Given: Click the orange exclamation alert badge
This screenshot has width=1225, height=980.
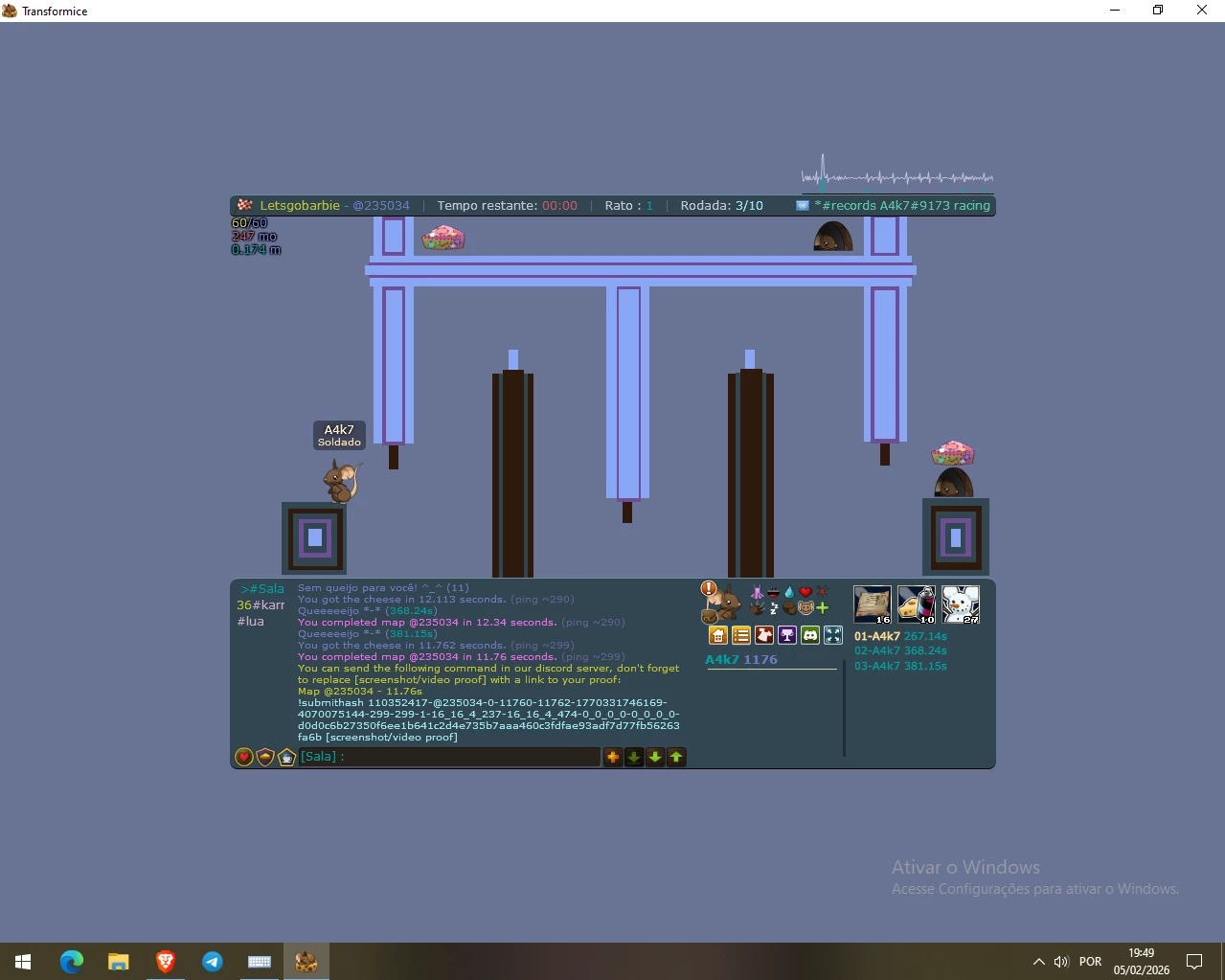Looking at the screenshot, I should pyautogui.click(x=709, y=588).
